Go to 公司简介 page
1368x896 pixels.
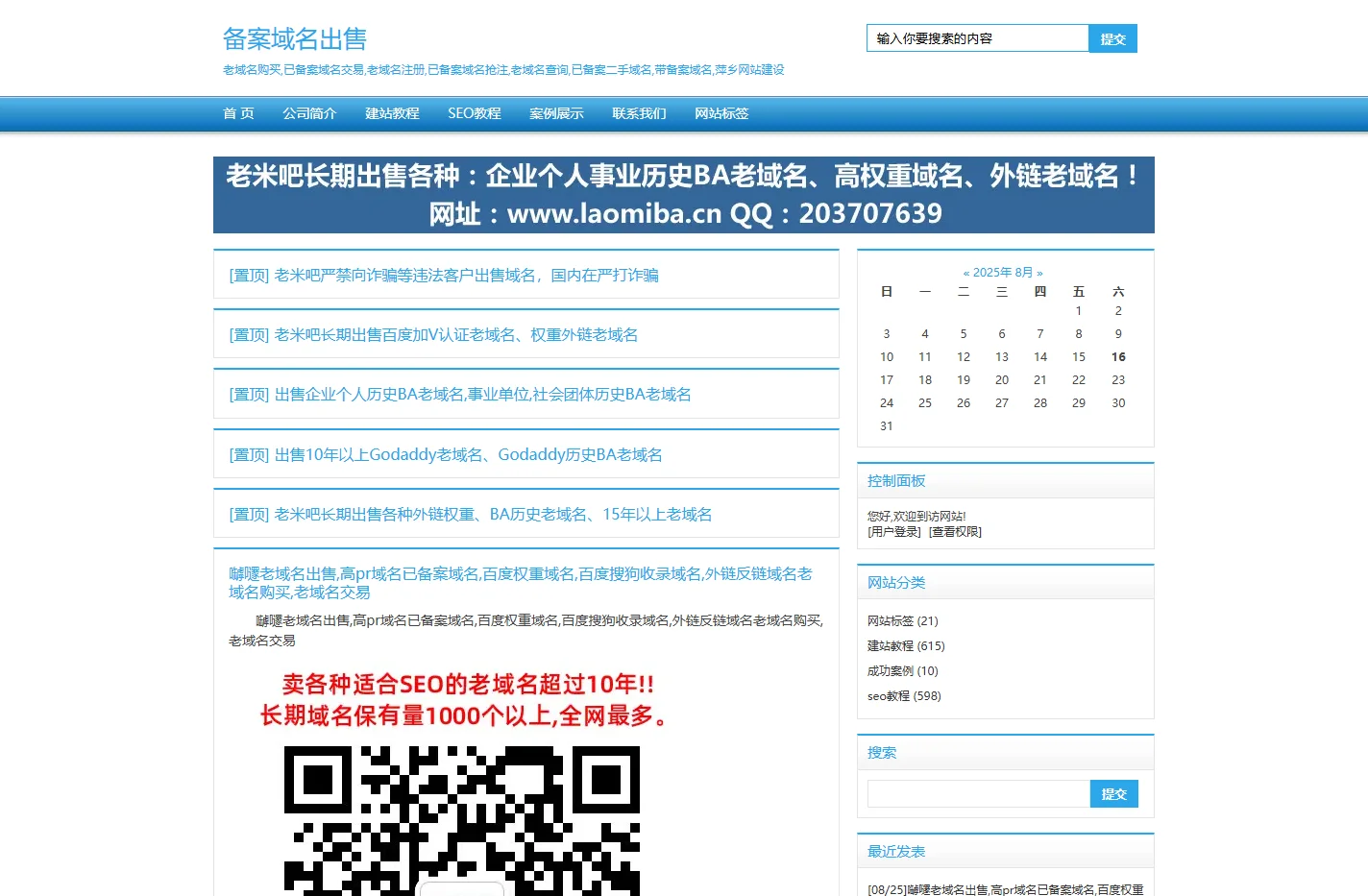point(309,113)
